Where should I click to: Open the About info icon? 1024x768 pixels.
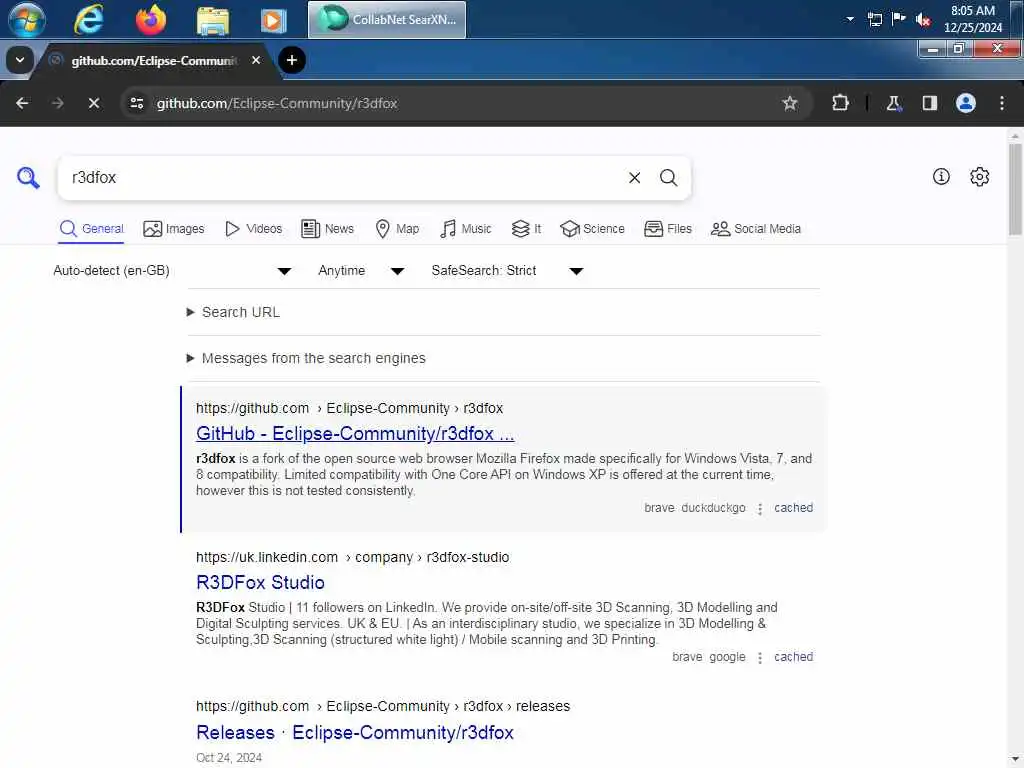point(941,176)
